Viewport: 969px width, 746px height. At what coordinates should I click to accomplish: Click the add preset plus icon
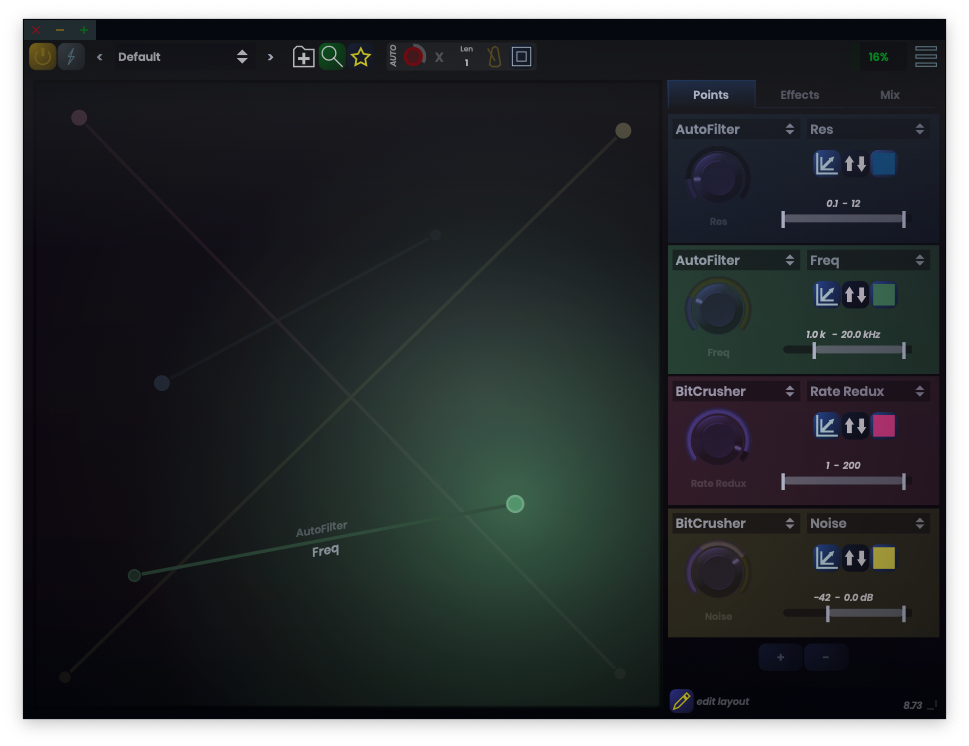[x=303, y=57]
